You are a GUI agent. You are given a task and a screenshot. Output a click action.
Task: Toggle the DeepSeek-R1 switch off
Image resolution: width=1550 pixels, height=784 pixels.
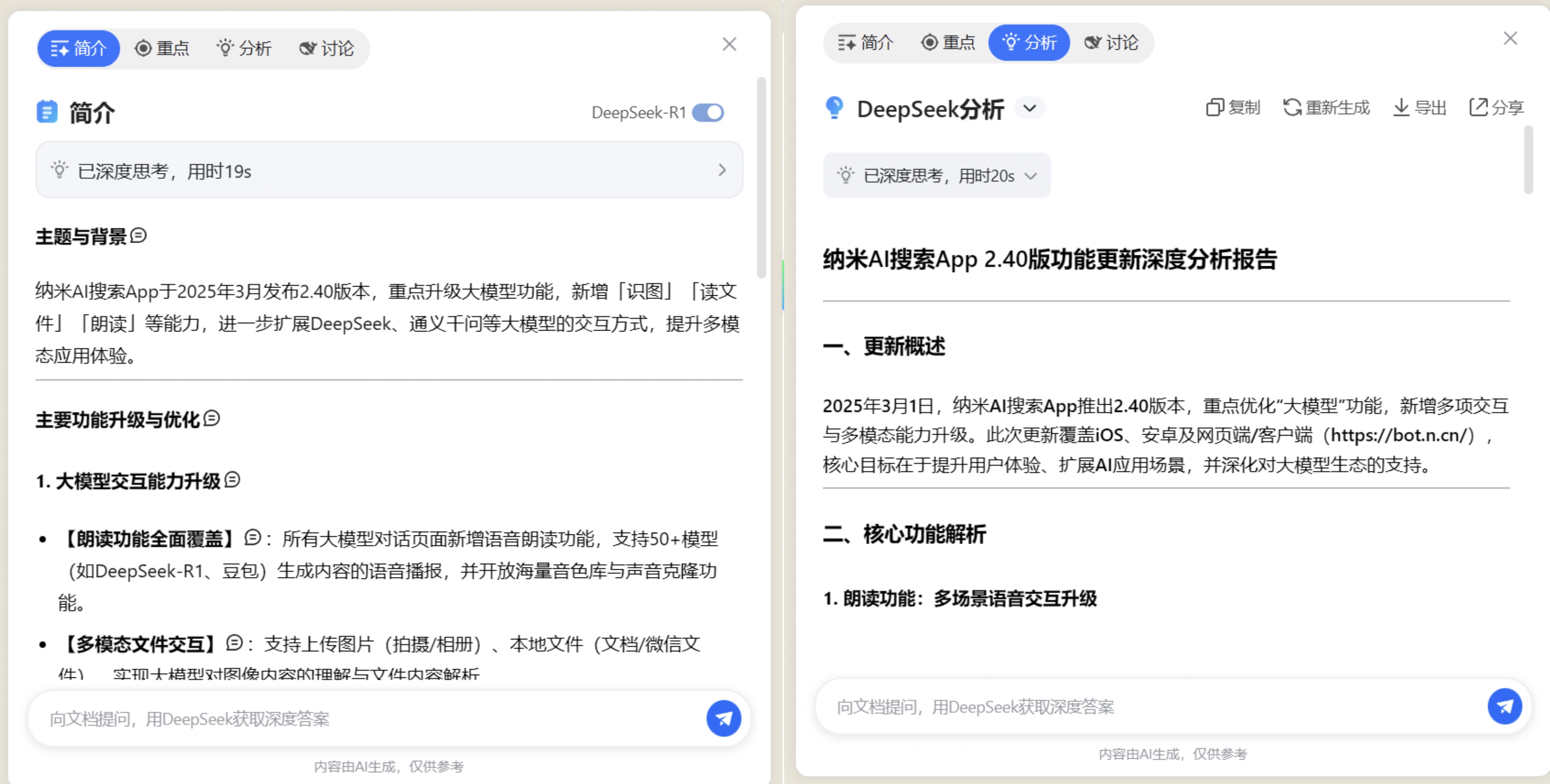pyautogui.click(x=708, y=112)
